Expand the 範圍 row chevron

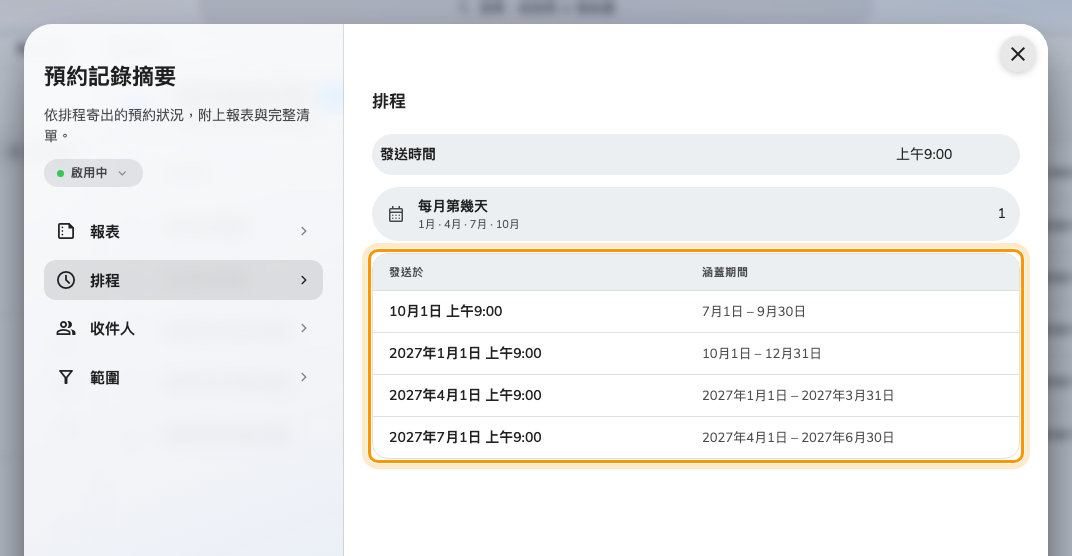pos(304,378)
